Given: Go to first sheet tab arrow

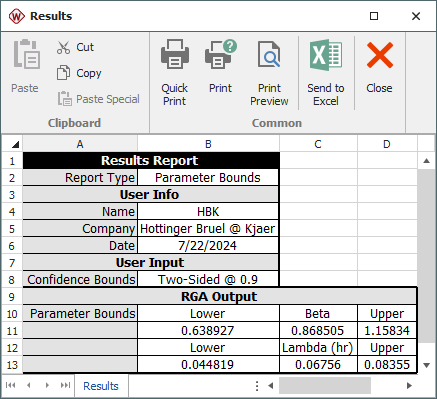Looking at the screenshot, I should [11, 386].
